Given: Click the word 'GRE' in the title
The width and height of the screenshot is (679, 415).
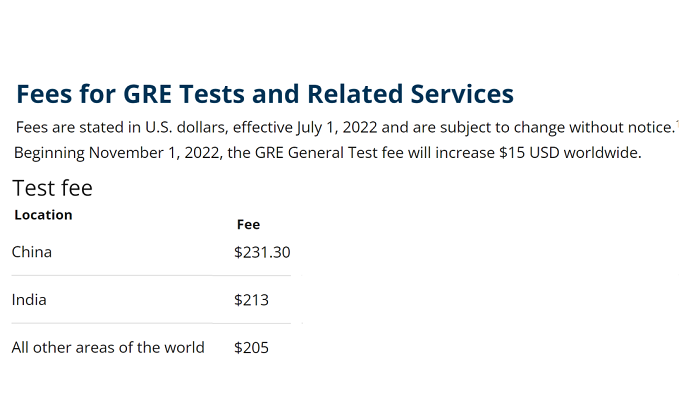Looking at the screenshot, I should (147, 94).
